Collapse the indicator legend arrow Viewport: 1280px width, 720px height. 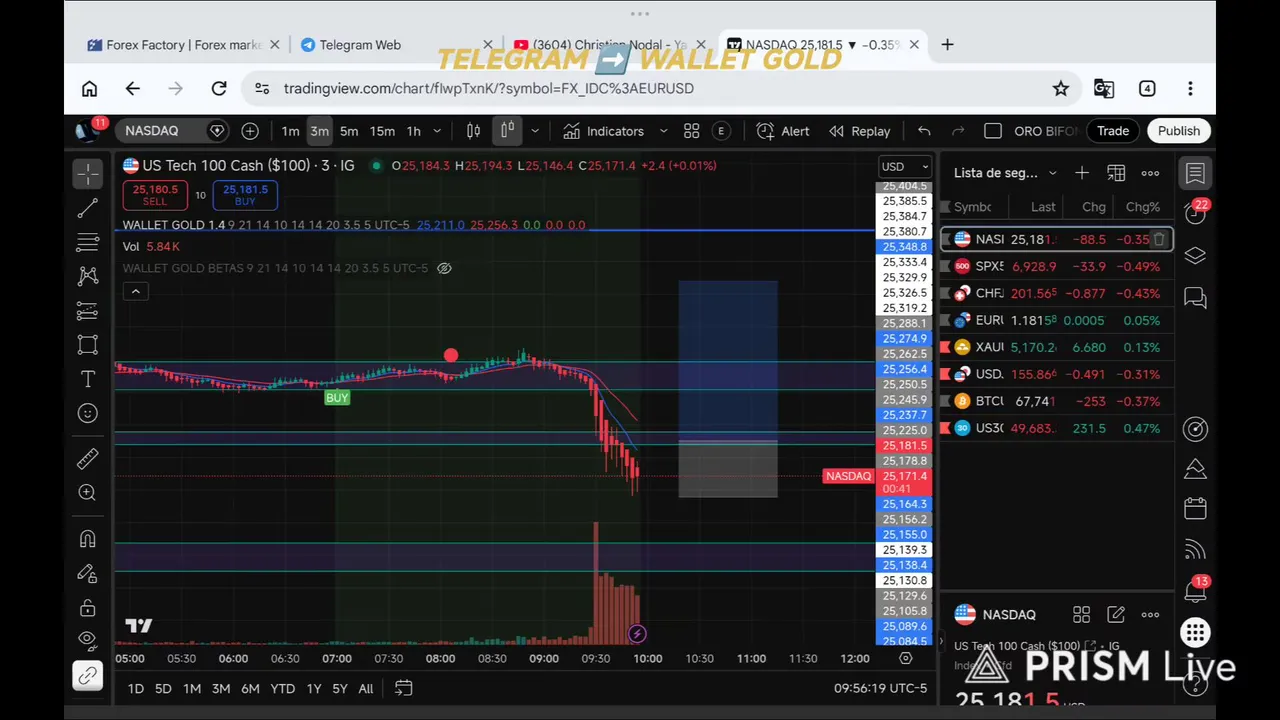[135, 291]
